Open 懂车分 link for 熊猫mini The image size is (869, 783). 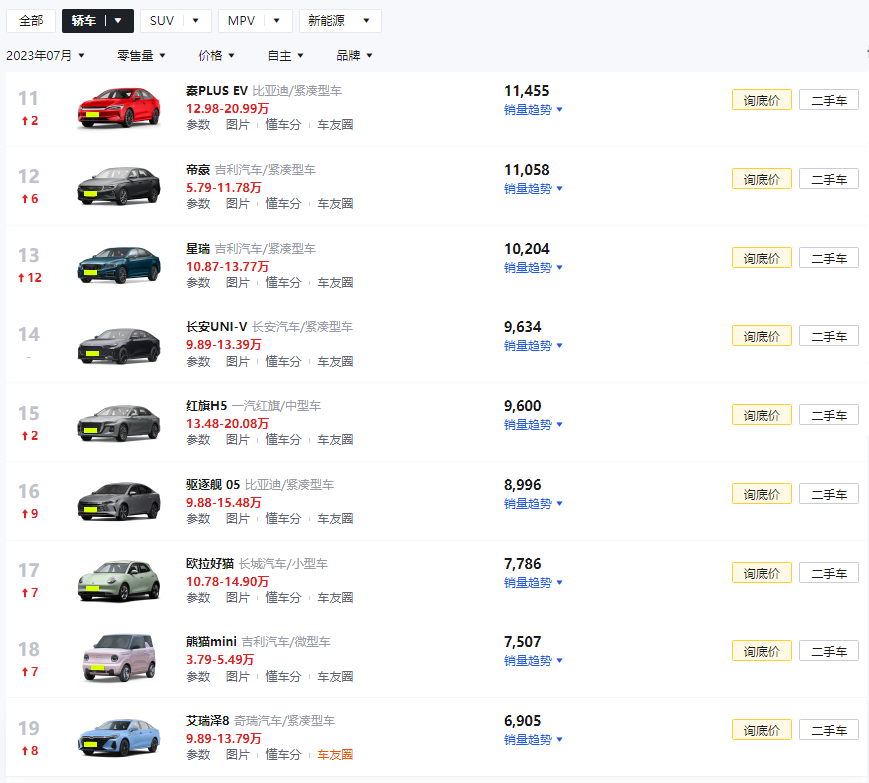283,677
